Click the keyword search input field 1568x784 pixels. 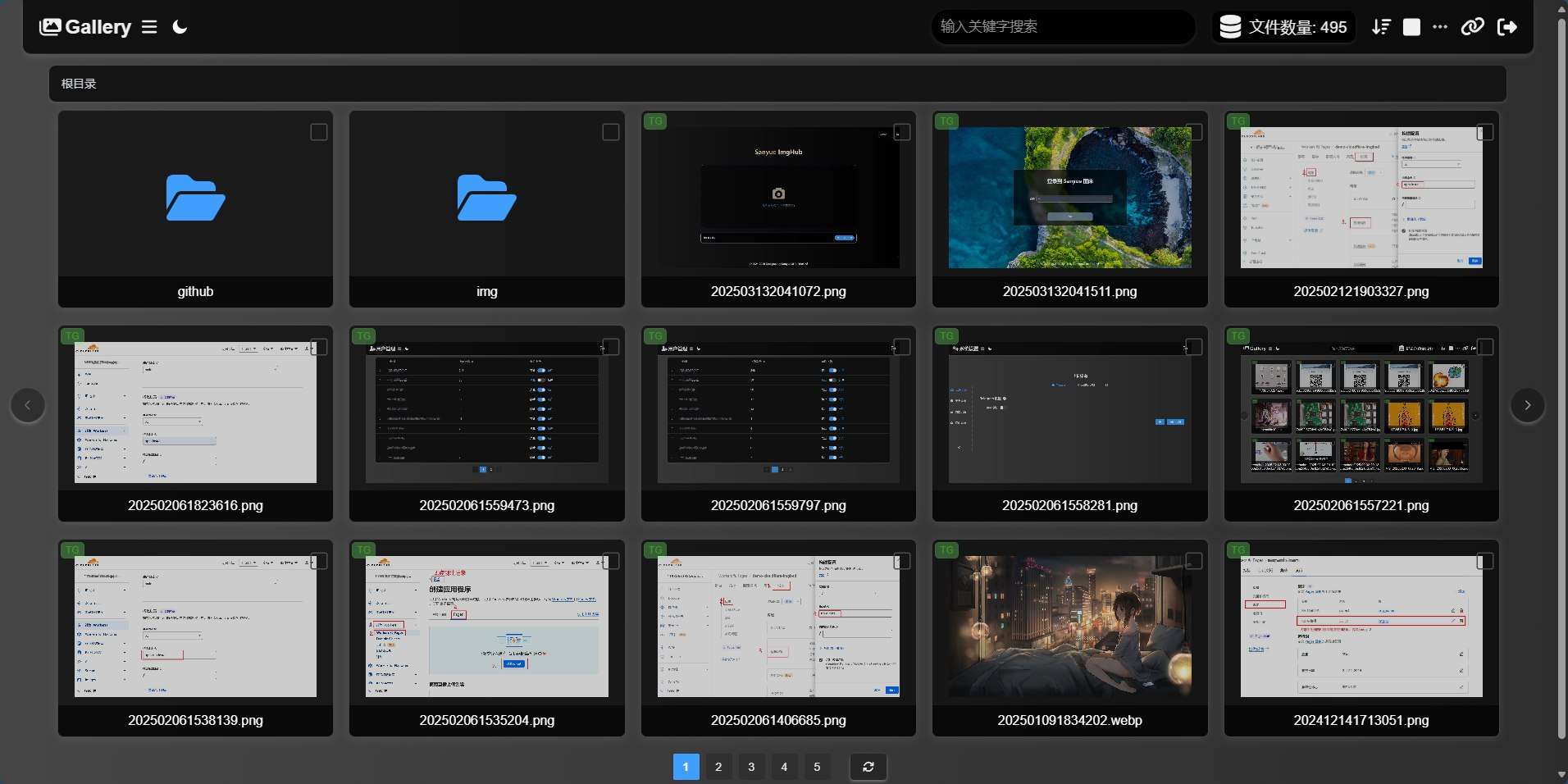[1064, 27]
